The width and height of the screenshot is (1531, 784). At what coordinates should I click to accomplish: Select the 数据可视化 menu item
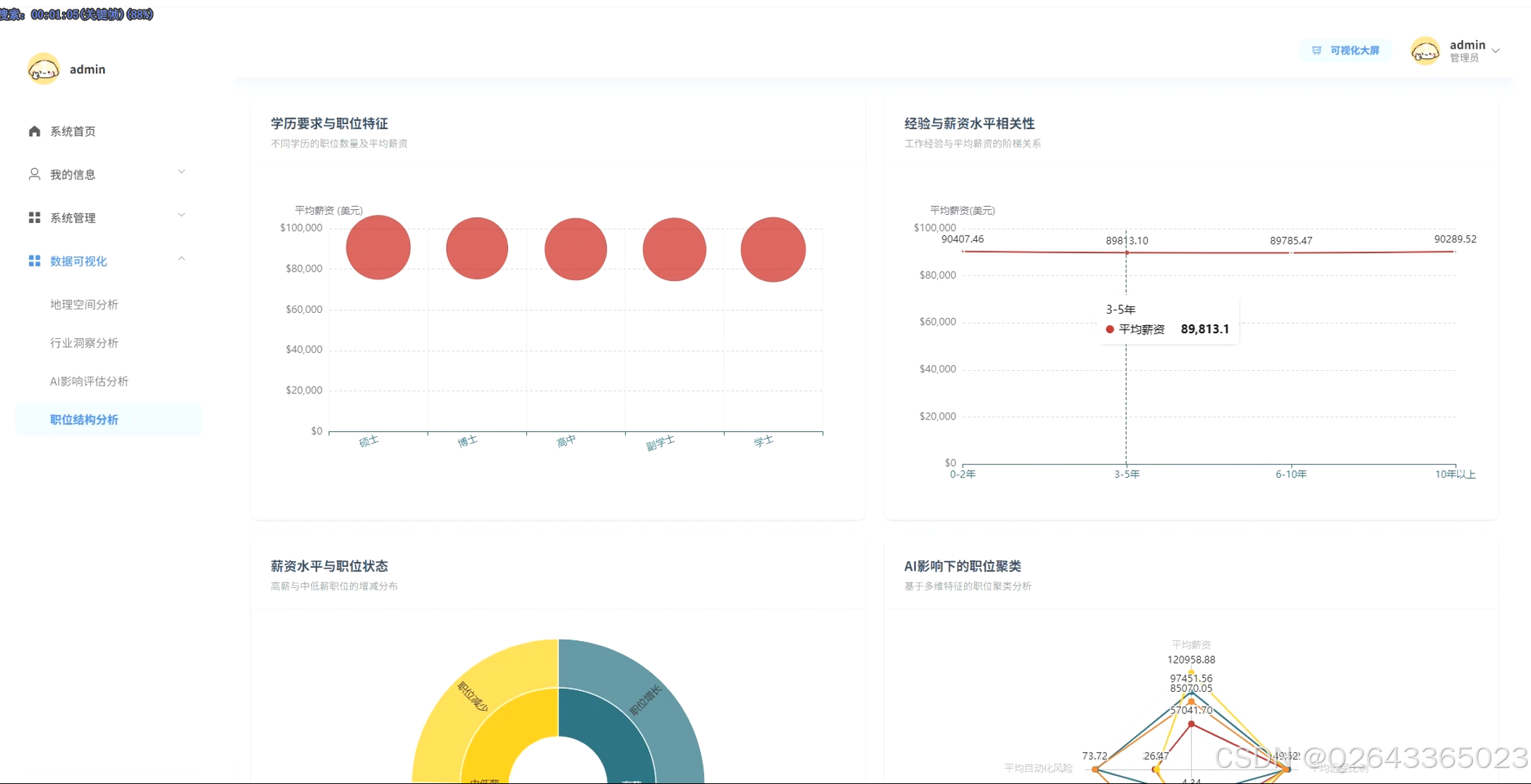[108, 261]
